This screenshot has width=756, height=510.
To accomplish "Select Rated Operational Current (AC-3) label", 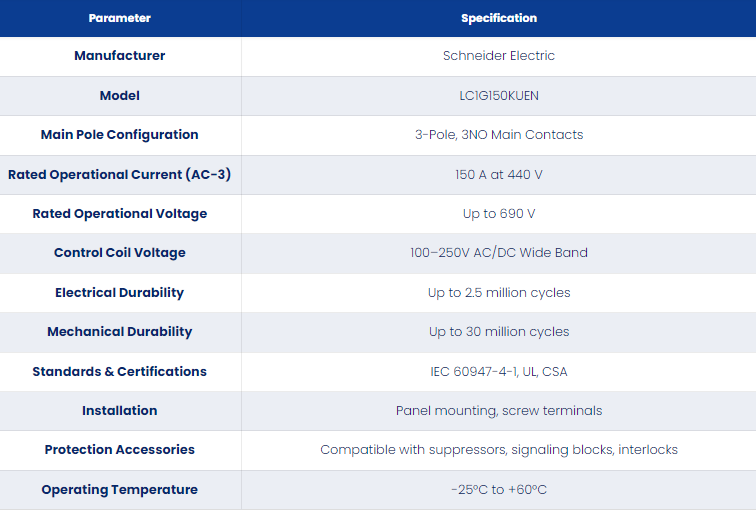I will (120, 174).
